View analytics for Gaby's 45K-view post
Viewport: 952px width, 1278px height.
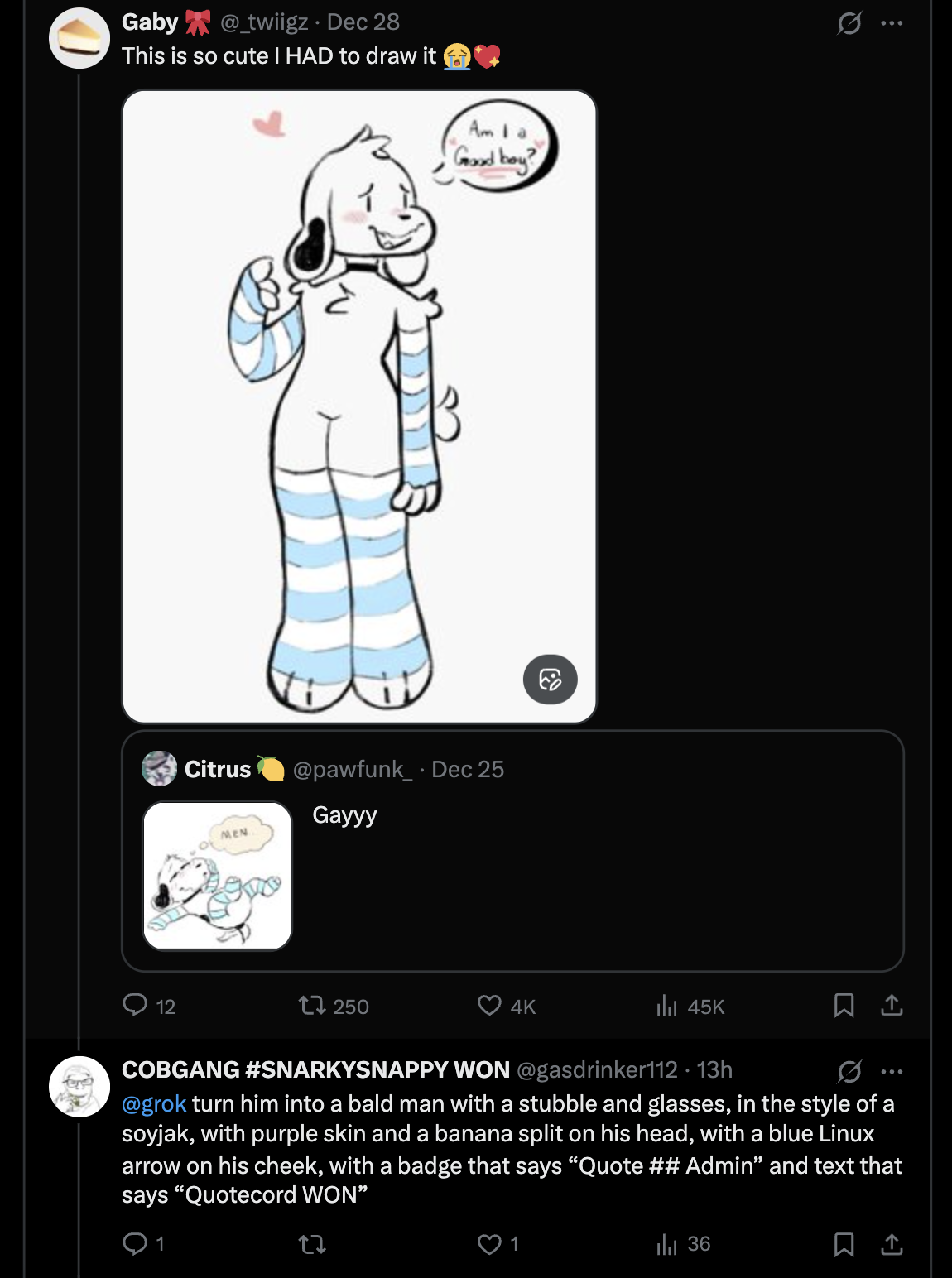click(666, 1006)
